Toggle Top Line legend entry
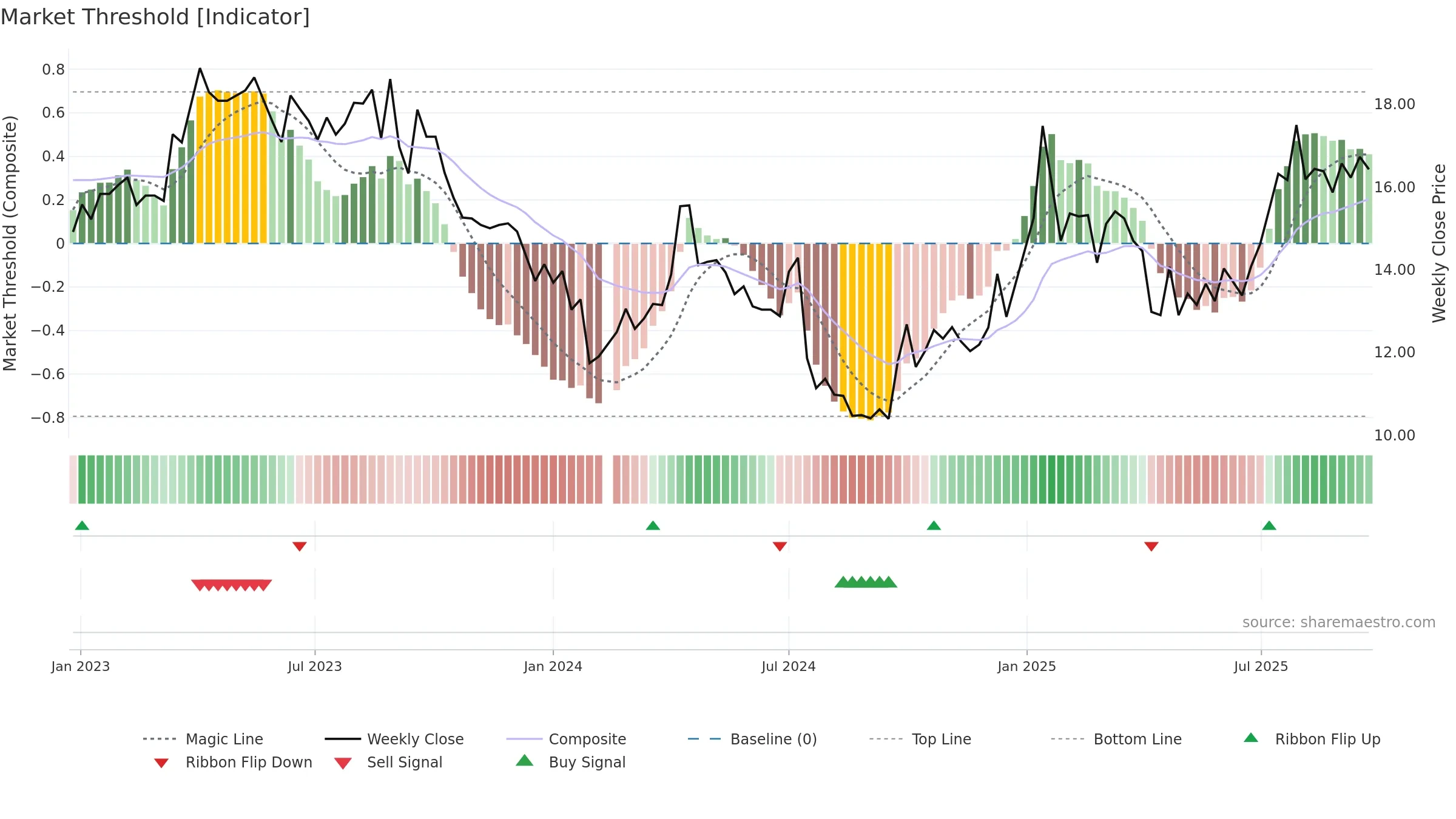 [x=920, y=739]
